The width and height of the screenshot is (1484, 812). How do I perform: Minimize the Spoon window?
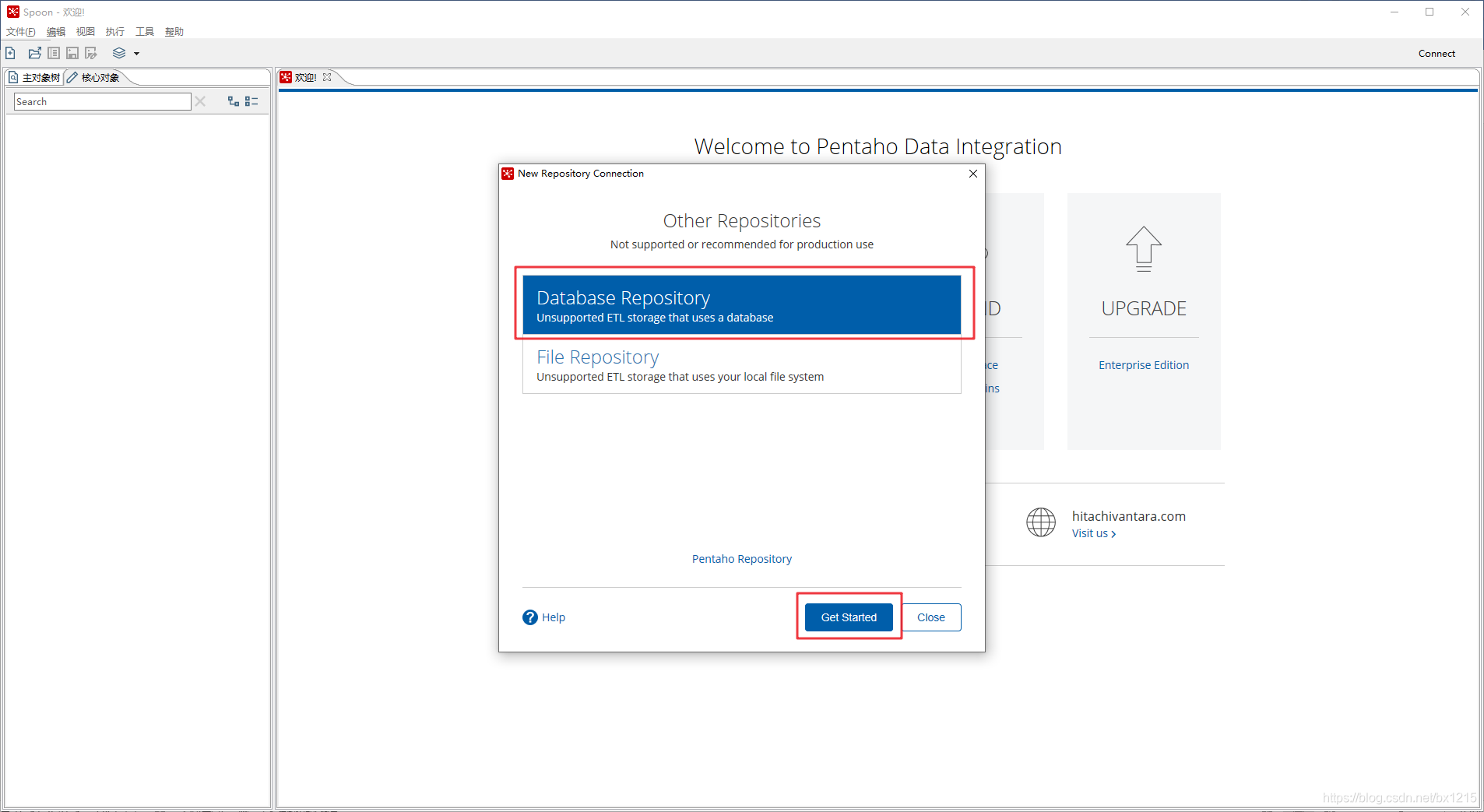[1394, 12]
